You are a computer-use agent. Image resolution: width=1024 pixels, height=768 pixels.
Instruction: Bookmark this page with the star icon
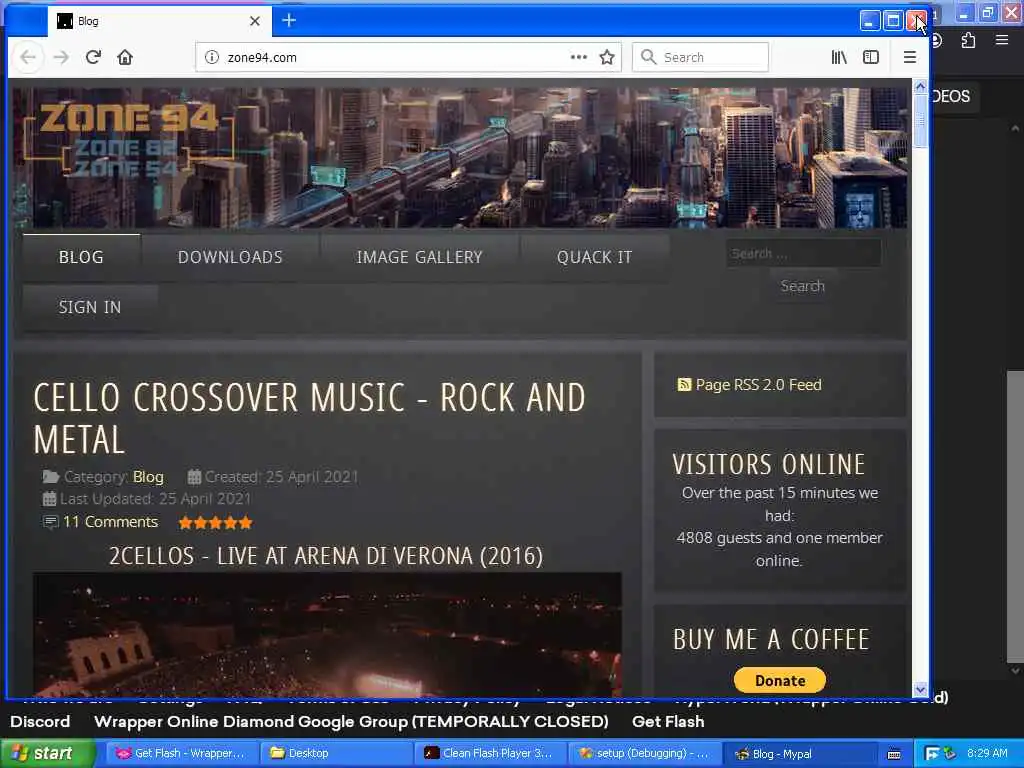tap(607, 57)
